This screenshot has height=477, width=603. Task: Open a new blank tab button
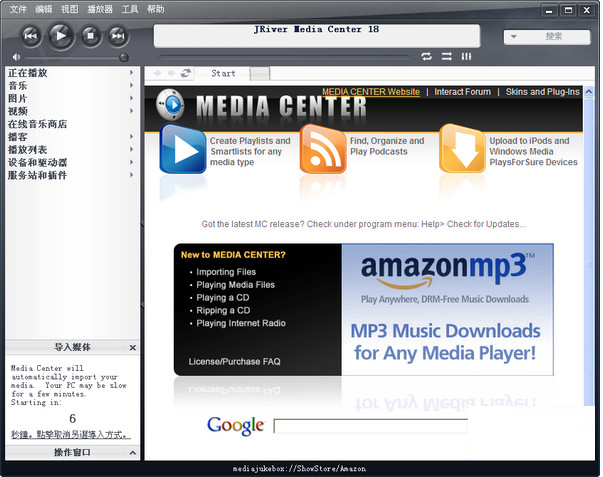click(x=260, y=73)
